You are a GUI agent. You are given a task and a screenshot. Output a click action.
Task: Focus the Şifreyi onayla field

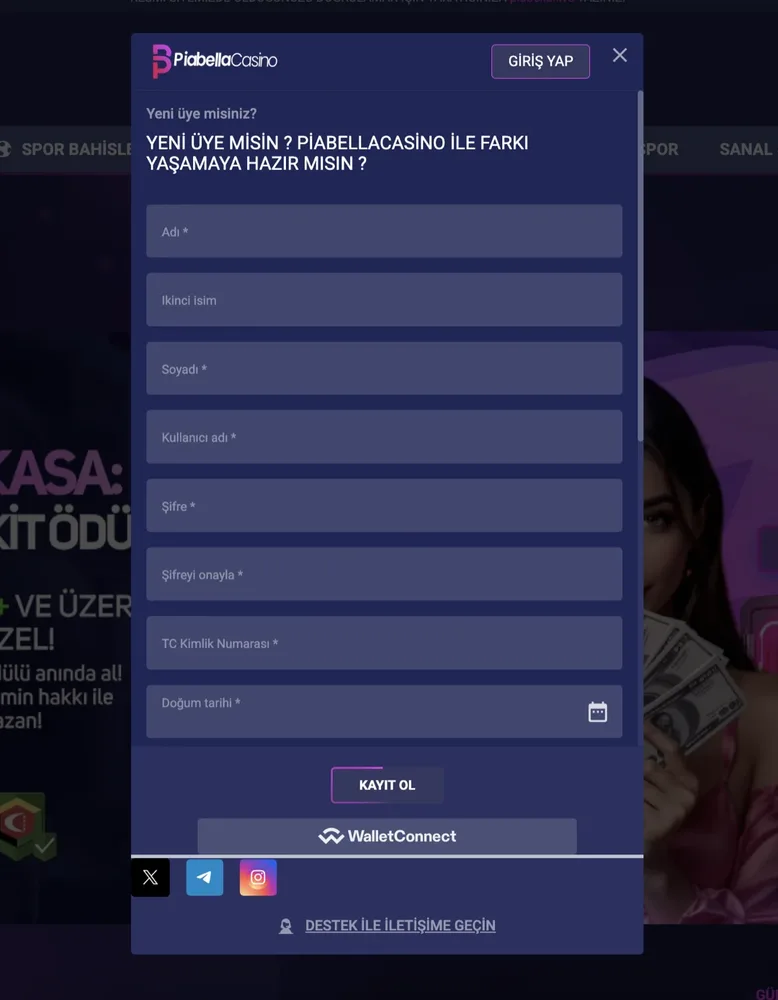tap(384, 574)
